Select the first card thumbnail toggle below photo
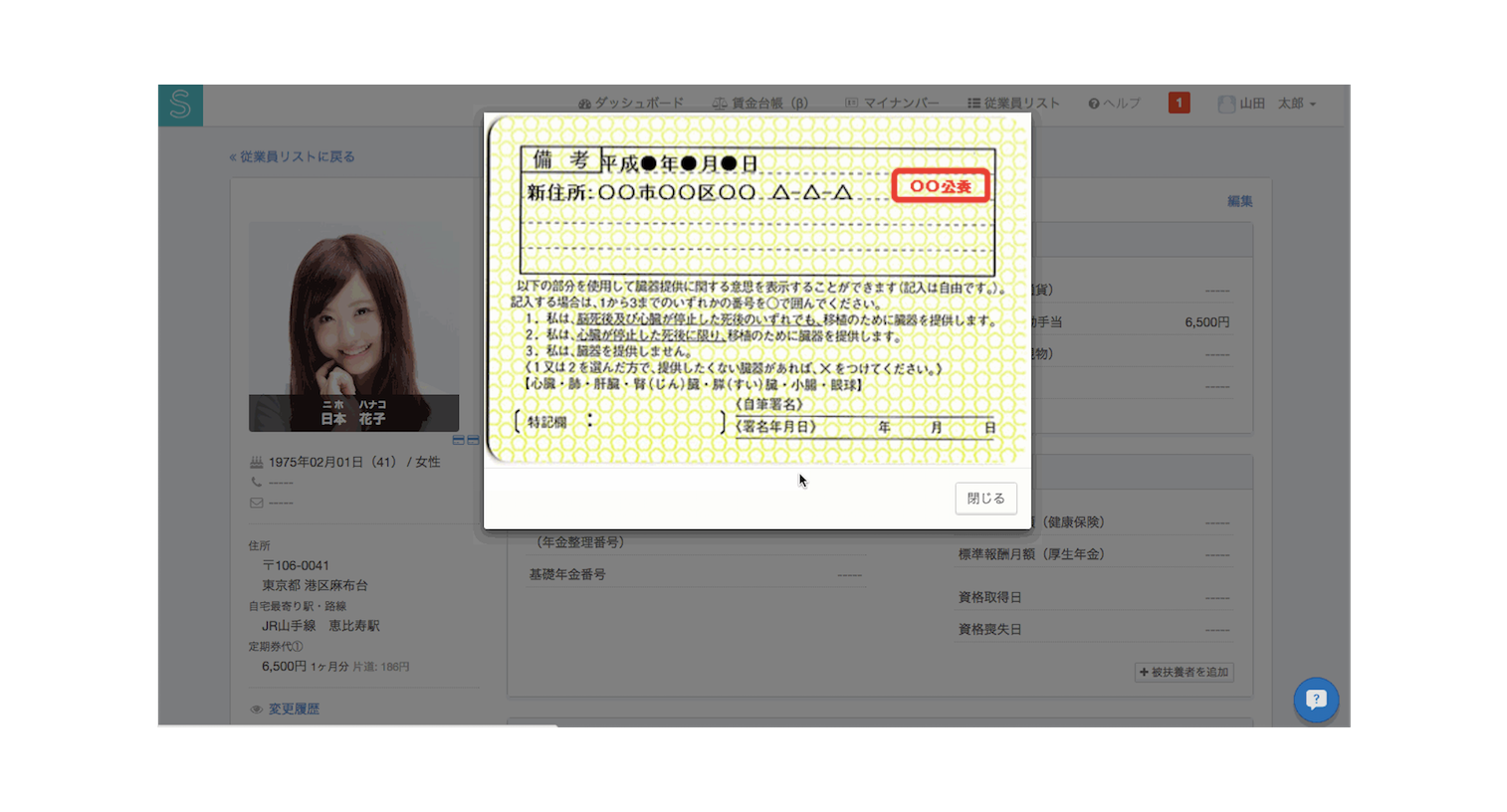This screenshot has height=812, width=1507. (x=459, y=440)
